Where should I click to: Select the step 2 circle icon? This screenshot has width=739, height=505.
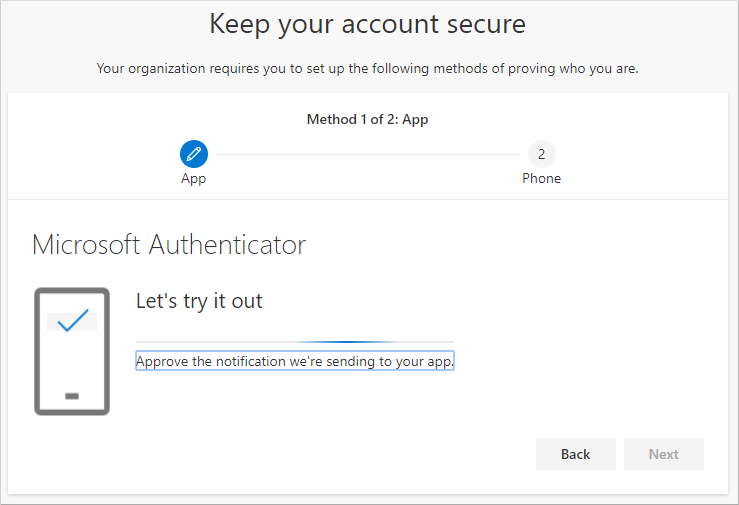point(541,154)
